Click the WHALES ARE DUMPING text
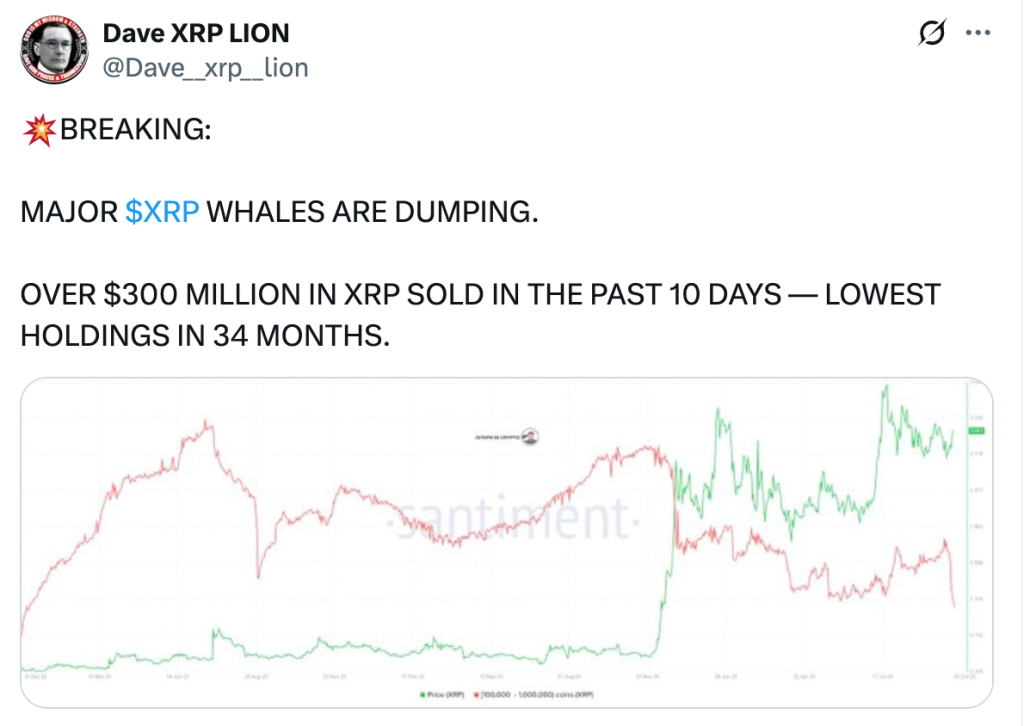 [x=372, y=212]
